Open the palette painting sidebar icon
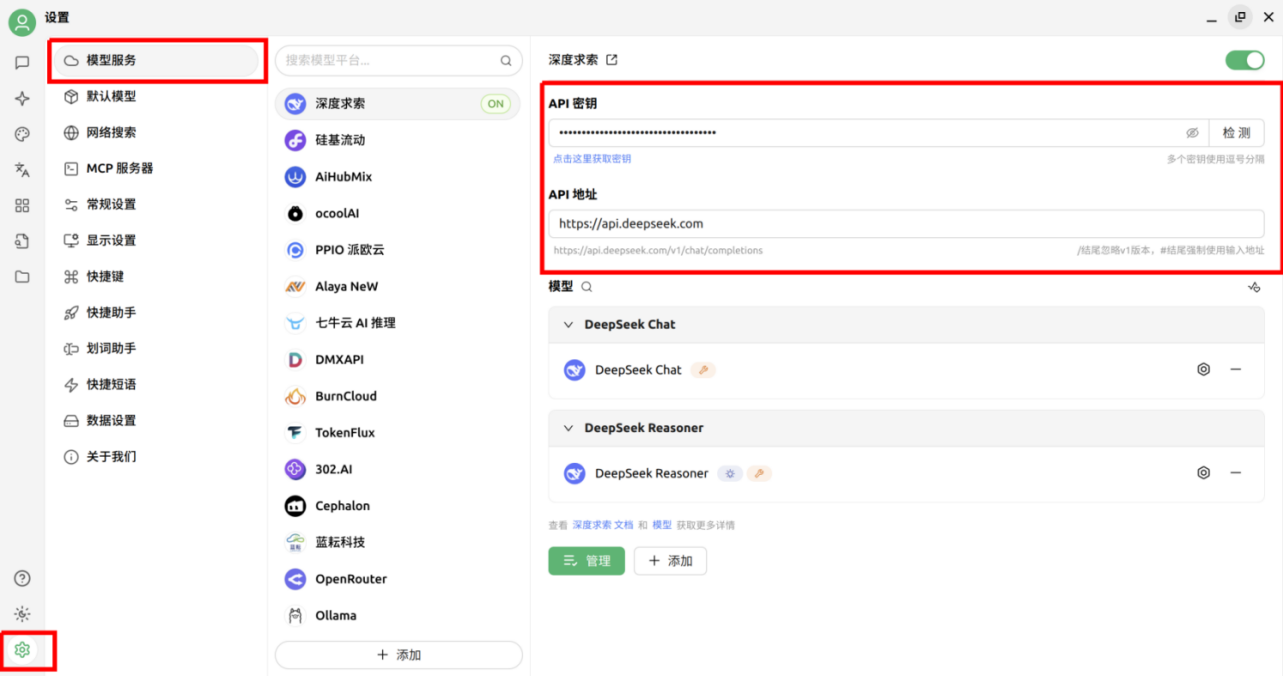Screen dimensions: 1283x676 click(x=22, y=134)
